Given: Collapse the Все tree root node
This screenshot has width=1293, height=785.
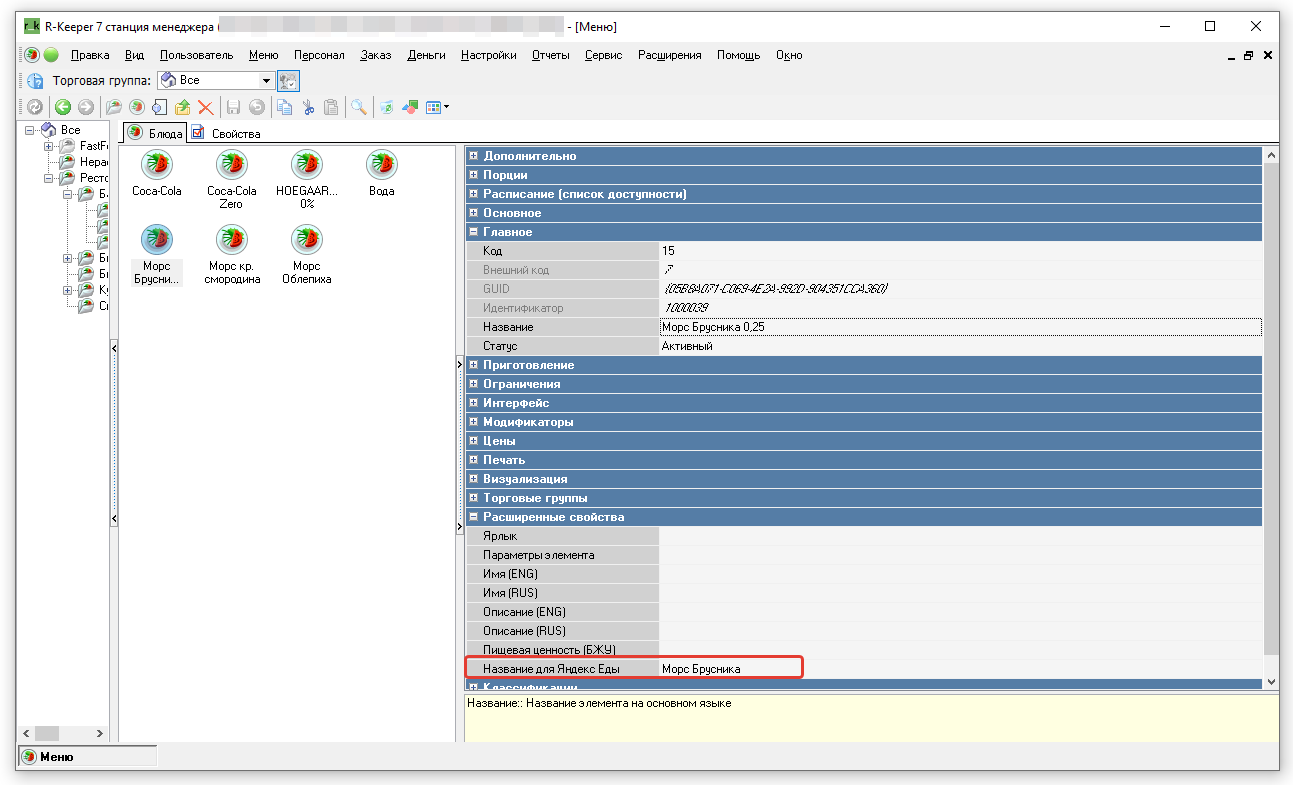Looking at the screenshot, I should [30, 130].
